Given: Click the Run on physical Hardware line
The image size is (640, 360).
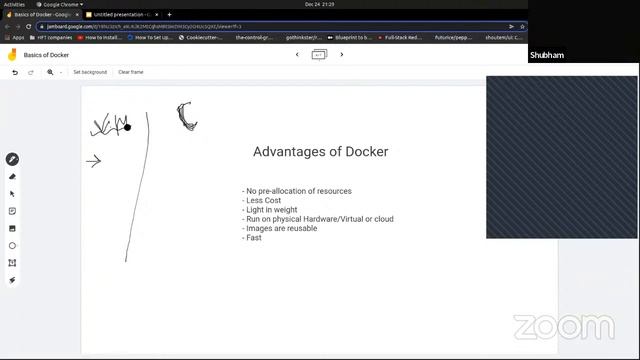Looking at the screenshot, I should pos(318,219).
